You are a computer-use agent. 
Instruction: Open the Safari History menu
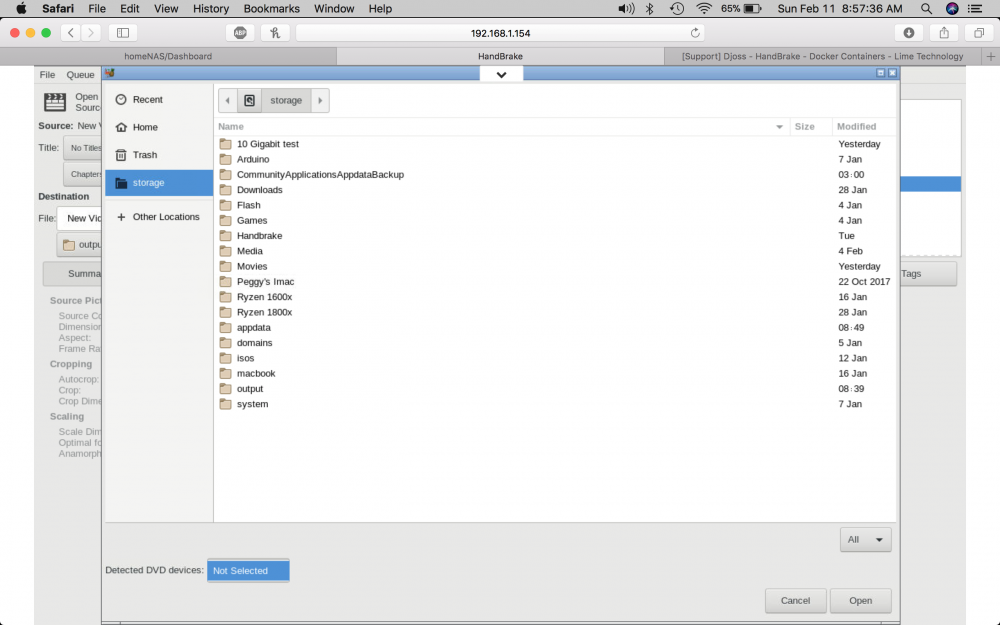(210, 8)
